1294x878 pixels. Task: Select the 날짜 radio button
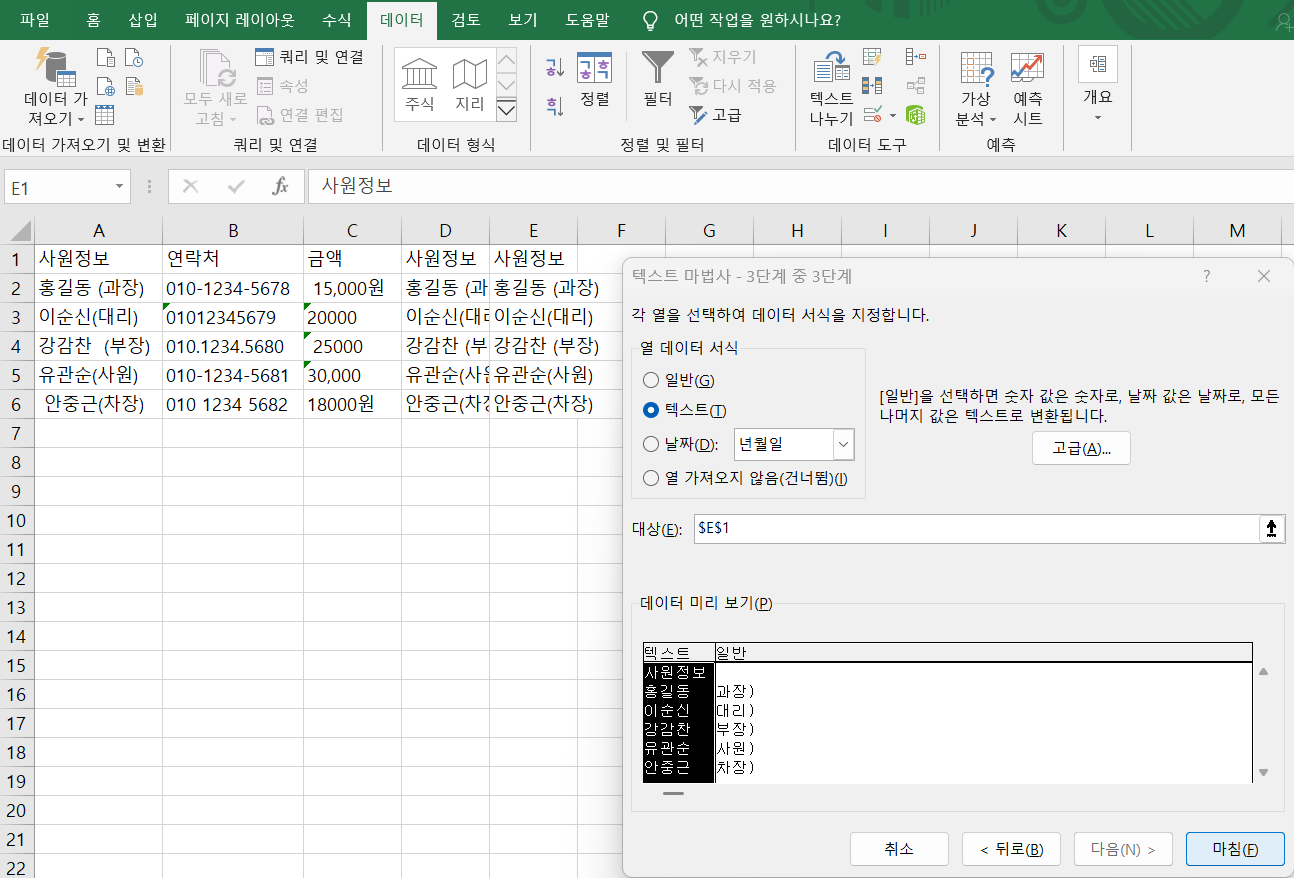pos(651,444)
